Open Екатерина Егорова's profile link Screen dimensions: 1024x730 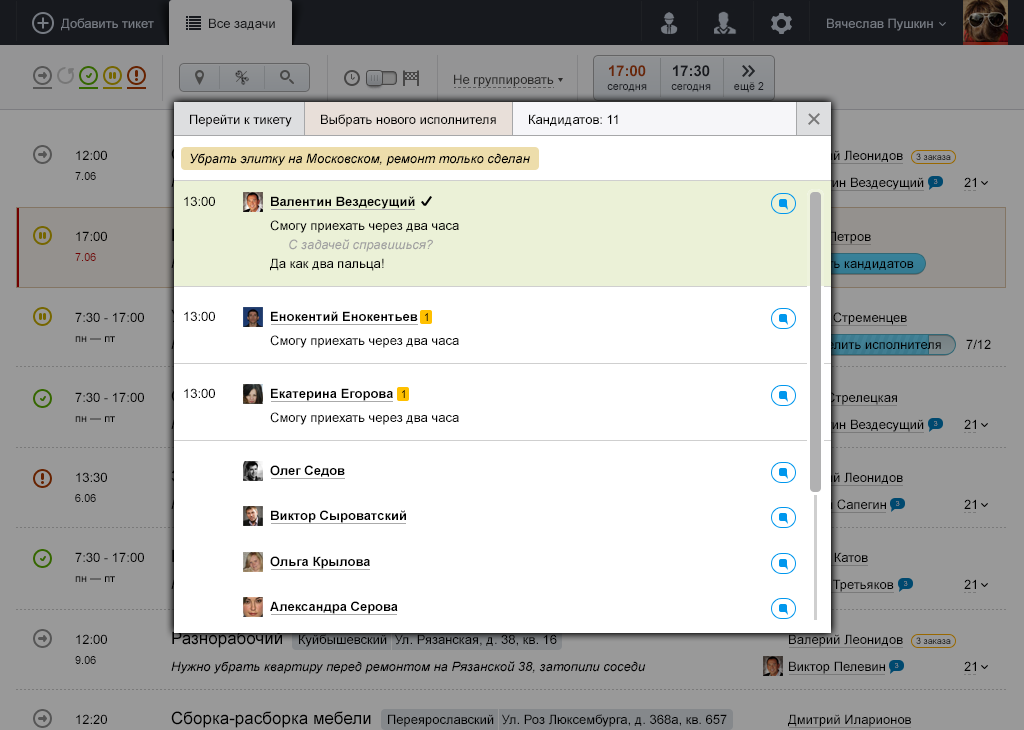[x=331, y=394]
